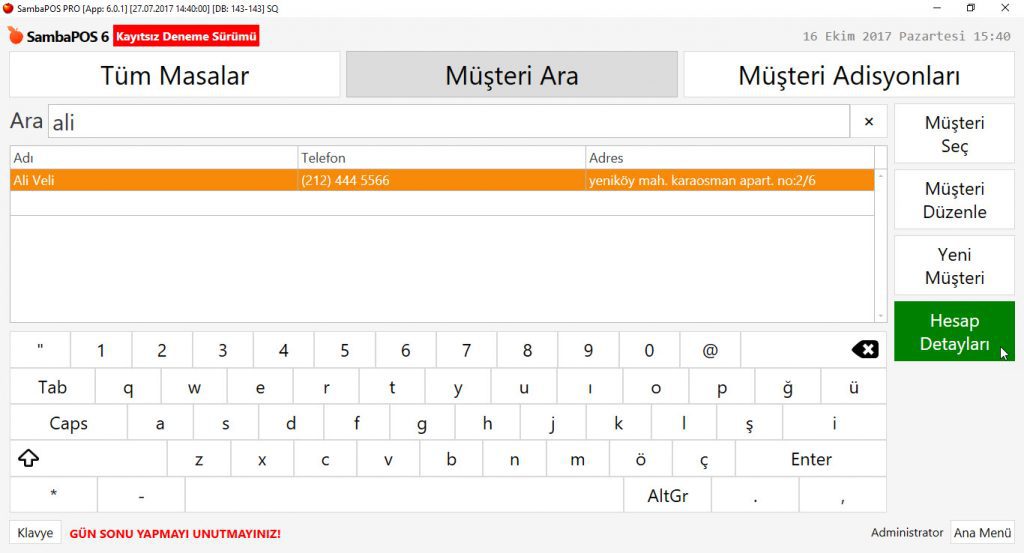Click in the Ara search input field
Viewport: 1024px width, 553px height.
(450, 122)
